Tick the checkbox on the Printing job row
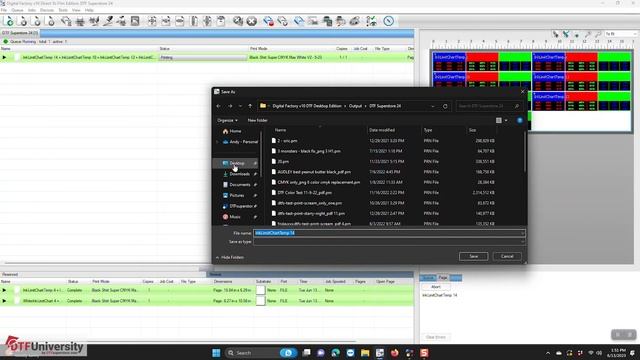Screen dimensions: 640x360 (17, 58)
